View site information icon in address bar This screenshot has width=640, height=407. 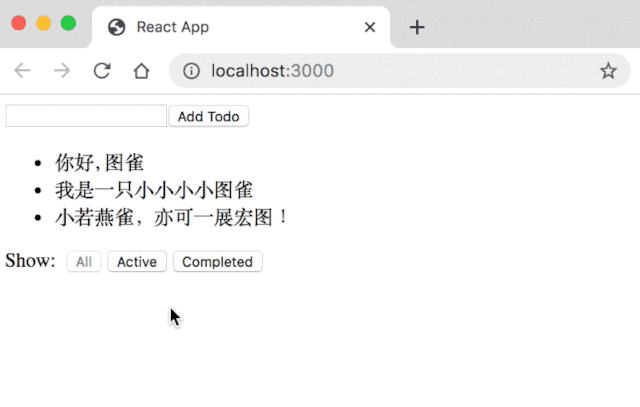(x=191, y=71)
